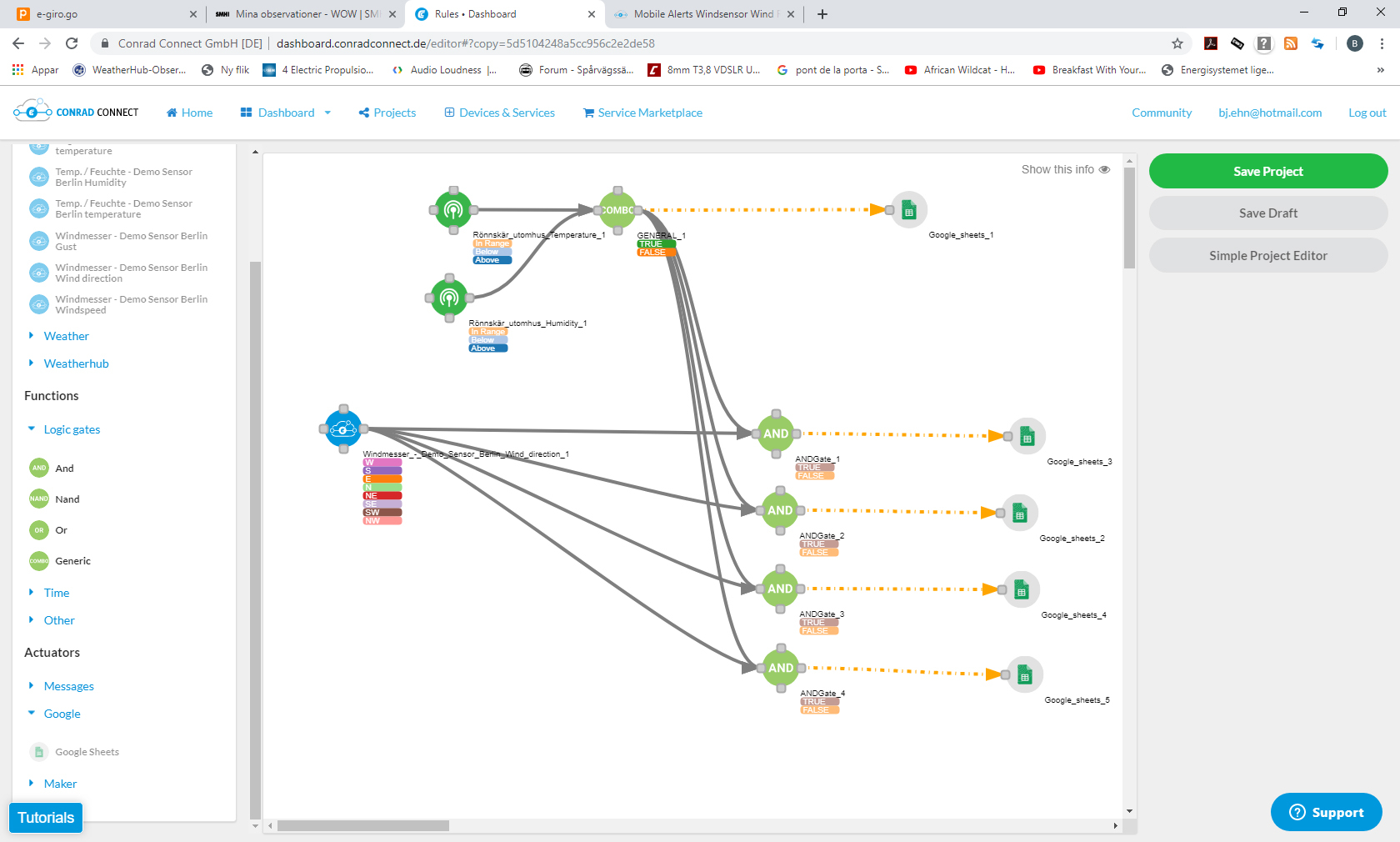The image size is (1400, 842).
Task: Open the bj.ehn@hotmail.com account link
Action: (x=1270, y=113)
